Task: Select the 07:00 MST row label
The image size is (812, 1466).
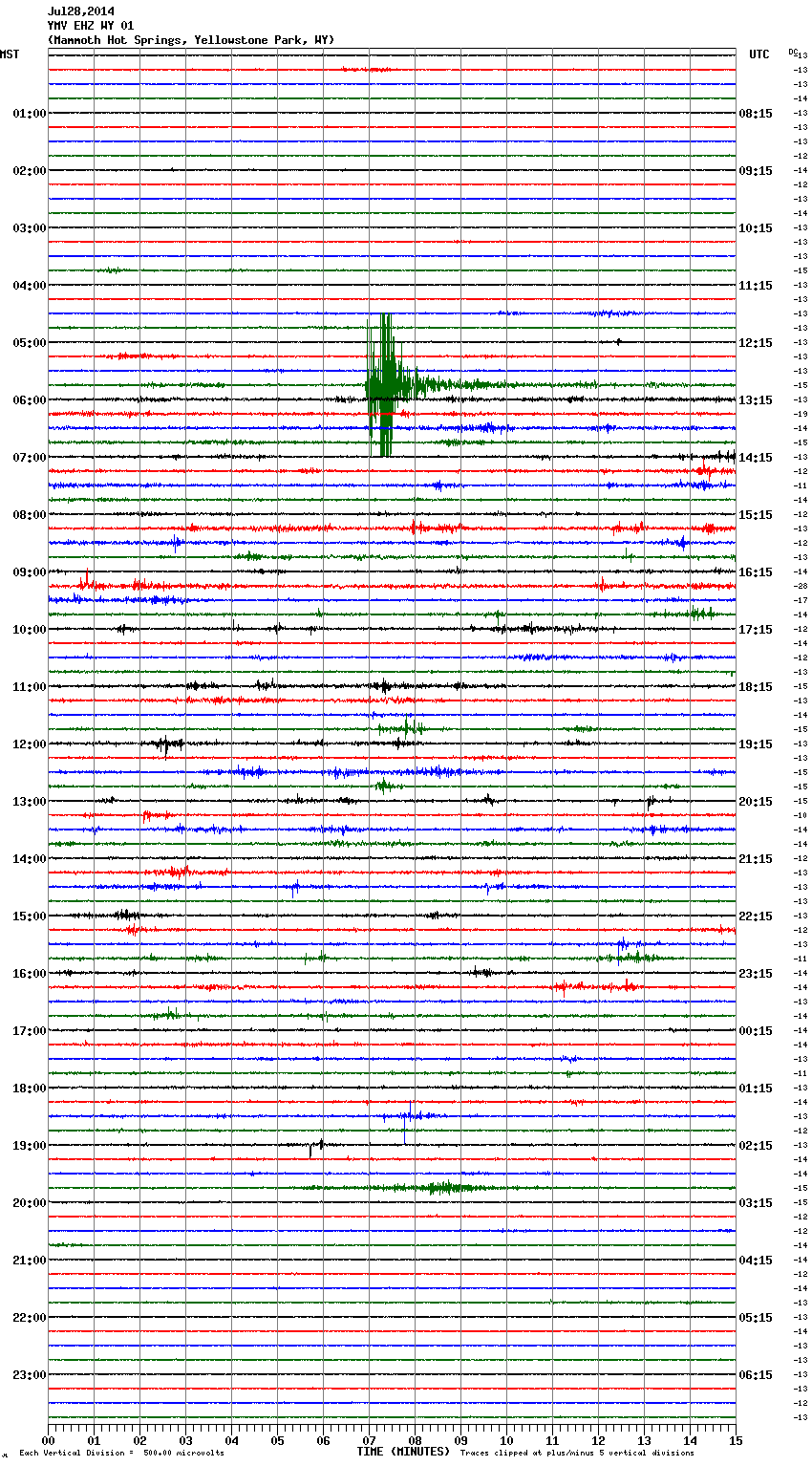Action: pos(30,458)
